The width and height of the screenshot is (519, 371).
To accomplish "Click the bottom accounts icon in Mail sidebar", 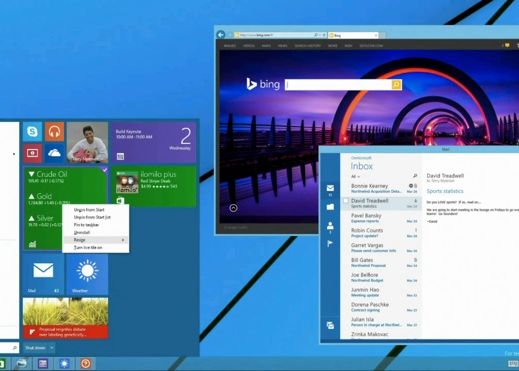I will pos(330,325).
